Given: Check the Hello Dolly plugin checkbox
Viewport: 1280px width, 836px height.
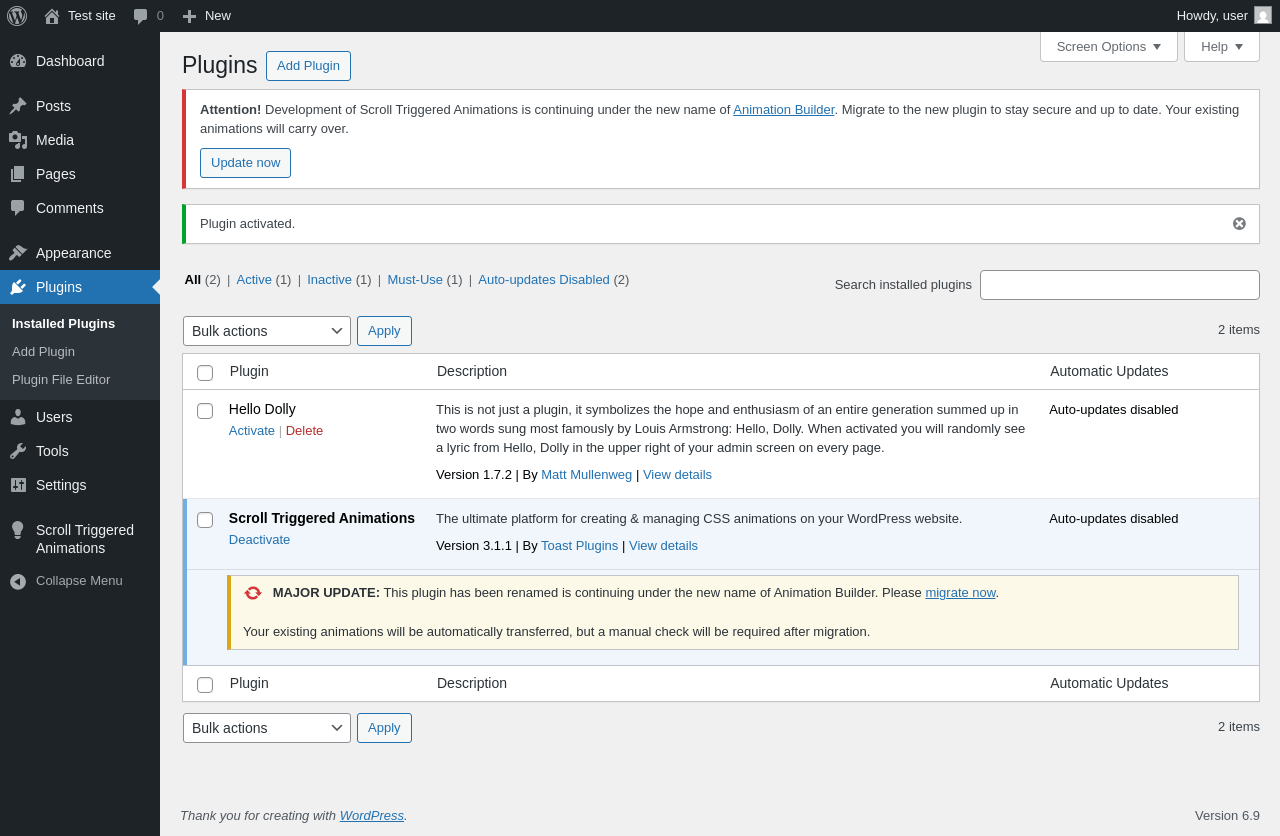Looking at the screenshot, I should [205, 411].
